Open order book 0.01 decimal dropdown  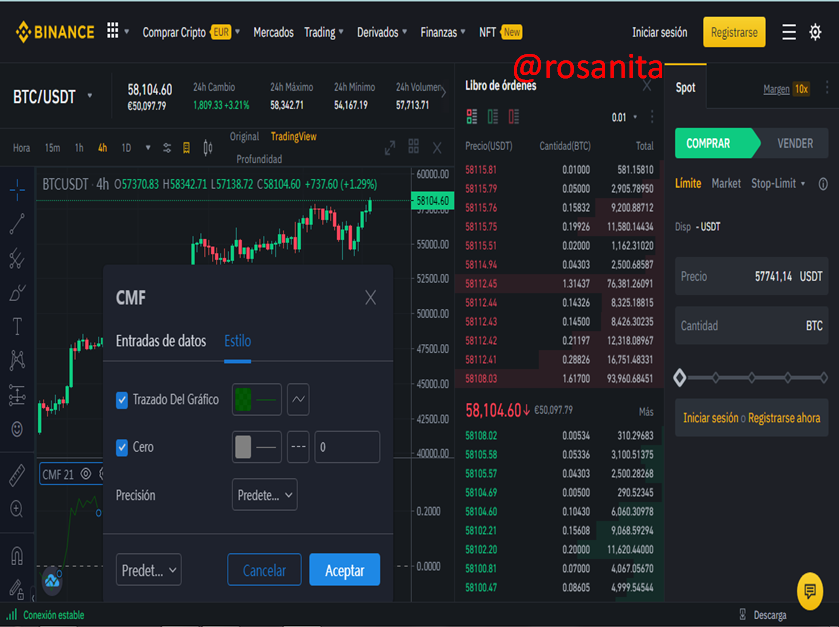(x=624, y=117)
